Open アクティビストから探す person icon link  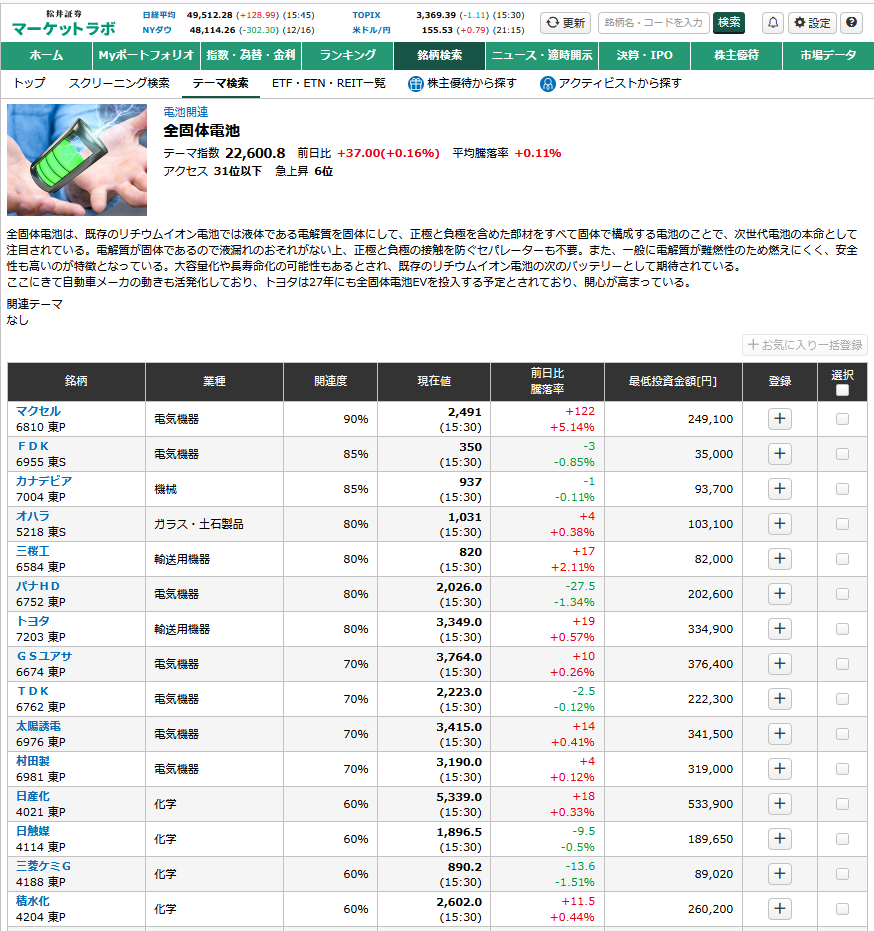610,83
